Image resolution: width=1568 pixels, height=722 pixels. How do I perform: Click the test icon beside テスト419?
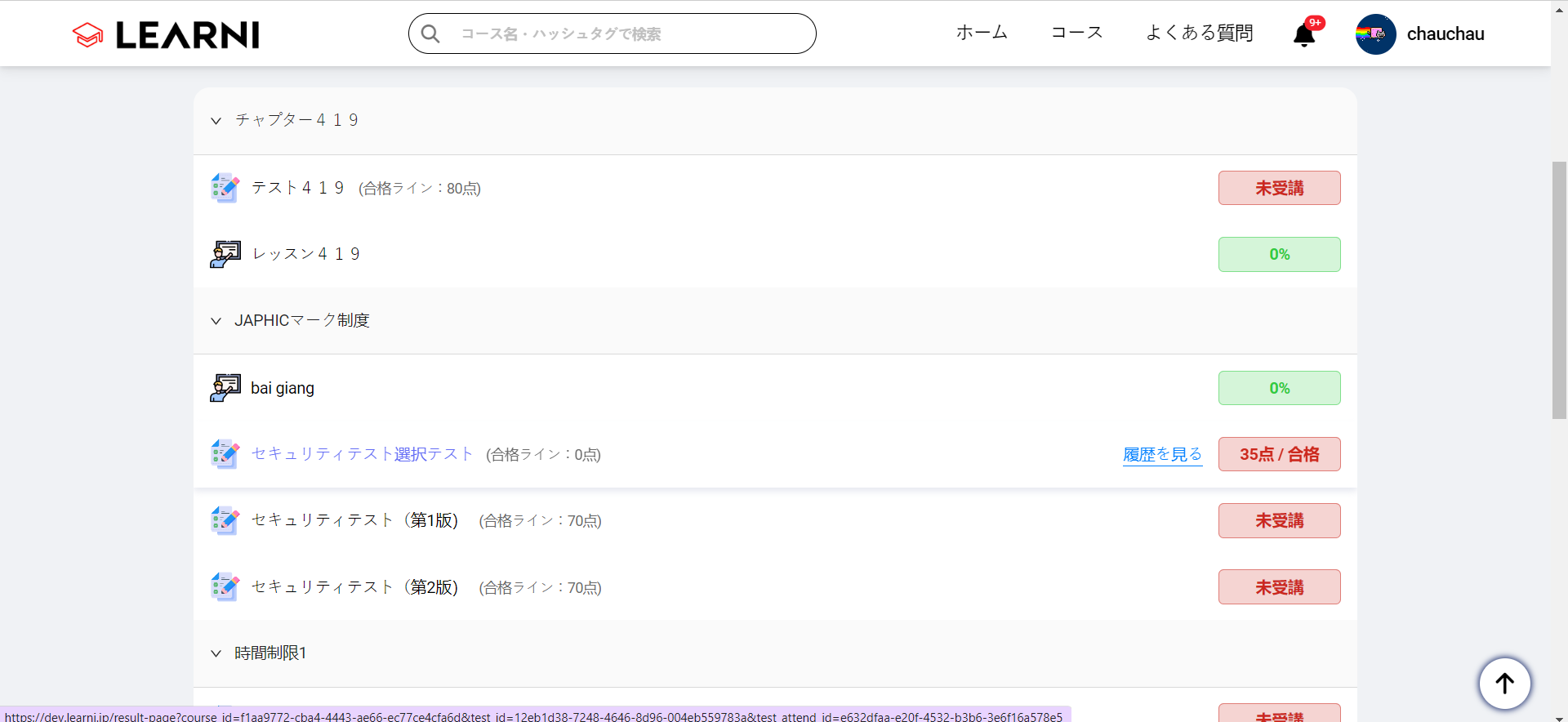225,188
